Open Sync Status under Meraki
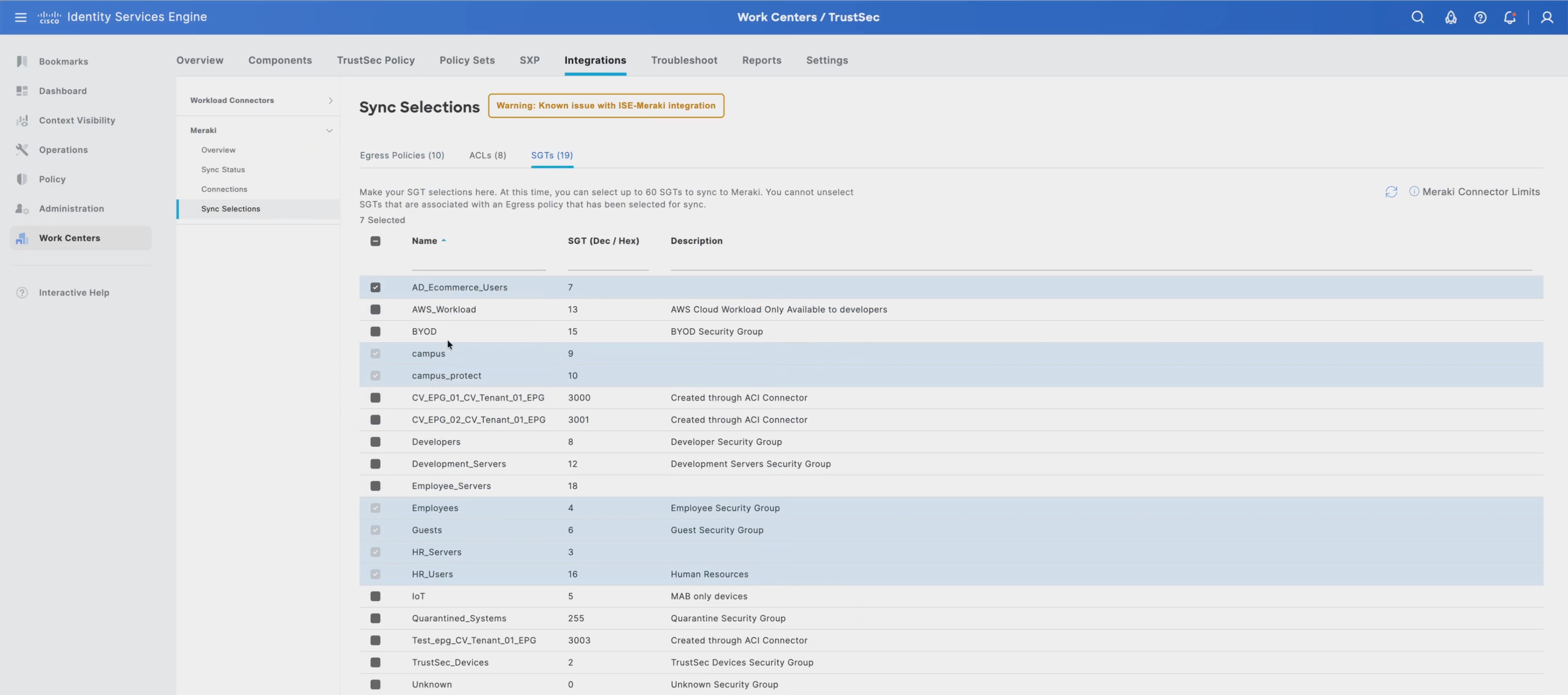Screen dimensions: 1568x695 pyautogui.click(x=223, y=170)
